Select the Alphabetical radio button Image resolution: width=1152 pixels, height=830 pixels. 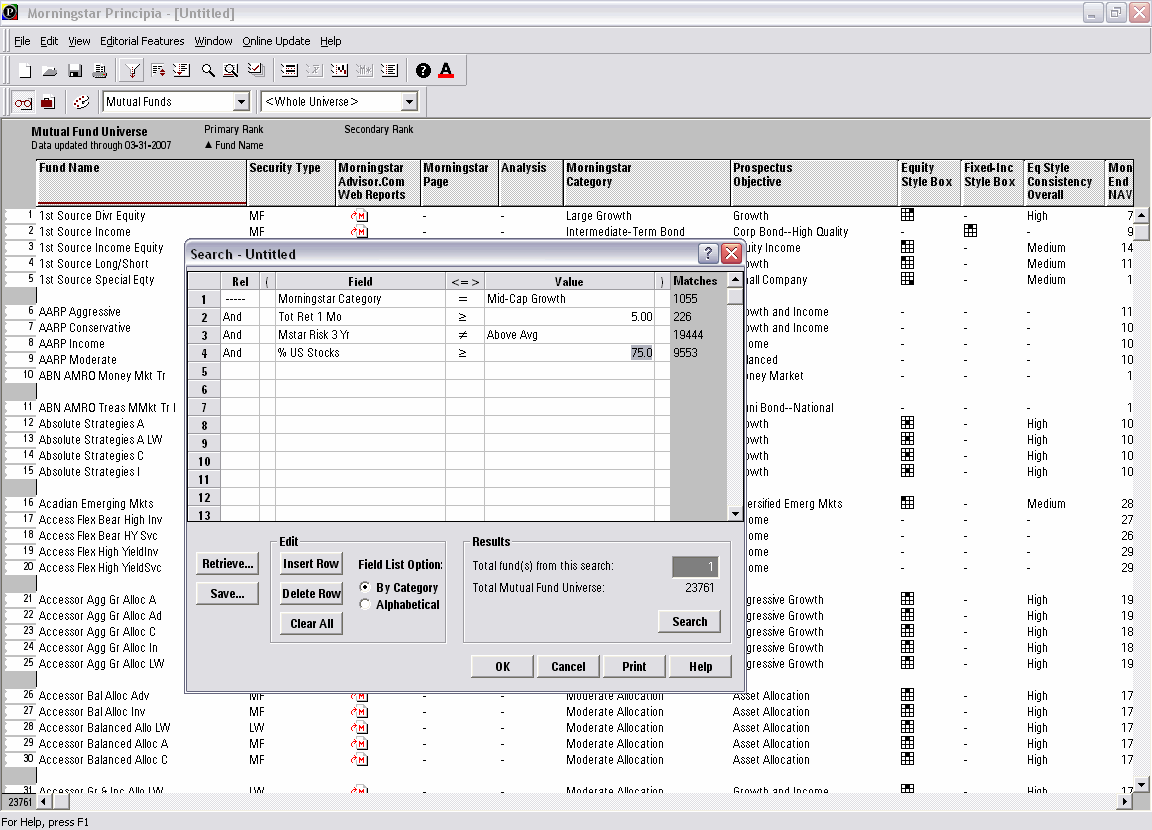[x=365, y=604]
